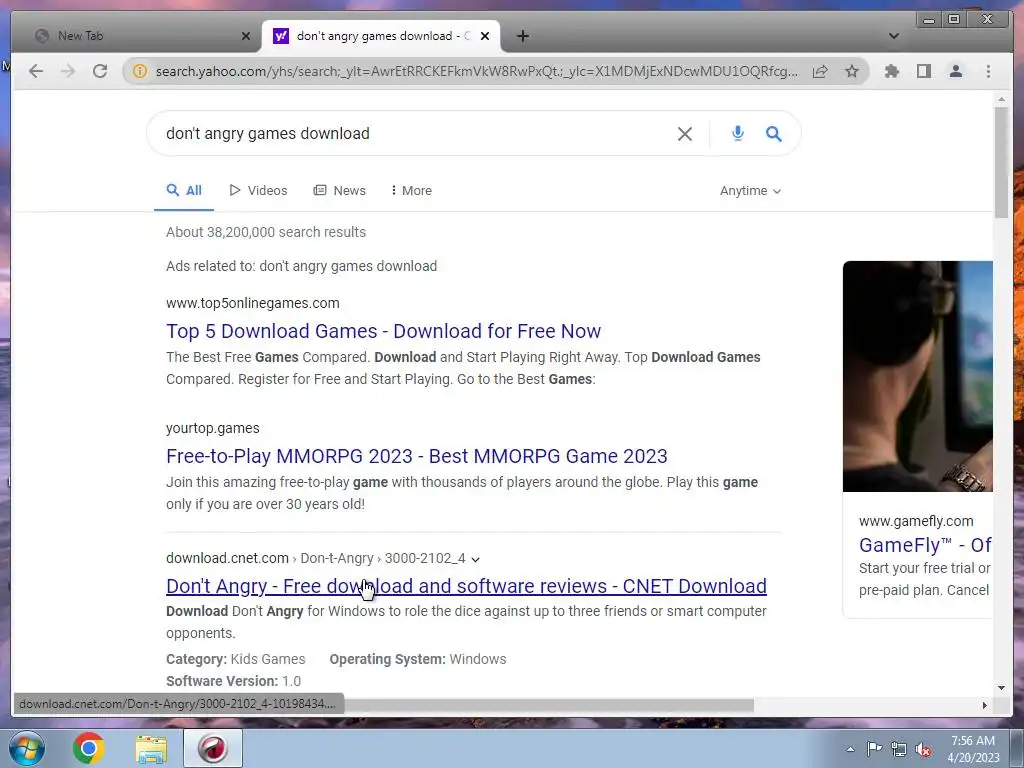Open the Action Center flag icon
The width and height of the screenshot is (1024, 768).
874,748
